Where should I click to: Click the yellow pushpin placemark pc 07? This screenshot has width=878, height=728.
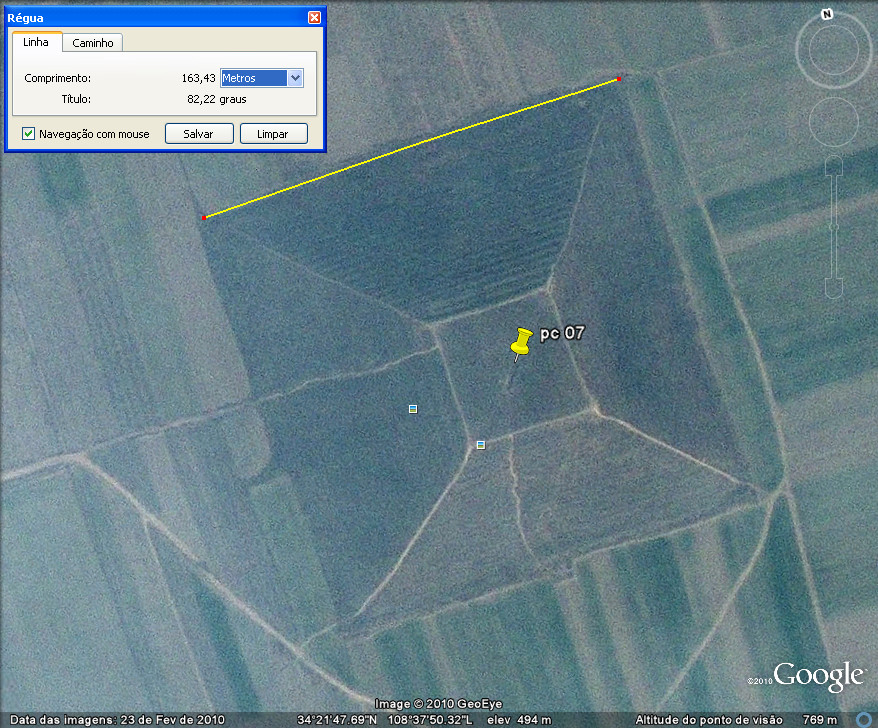[520, 343]
